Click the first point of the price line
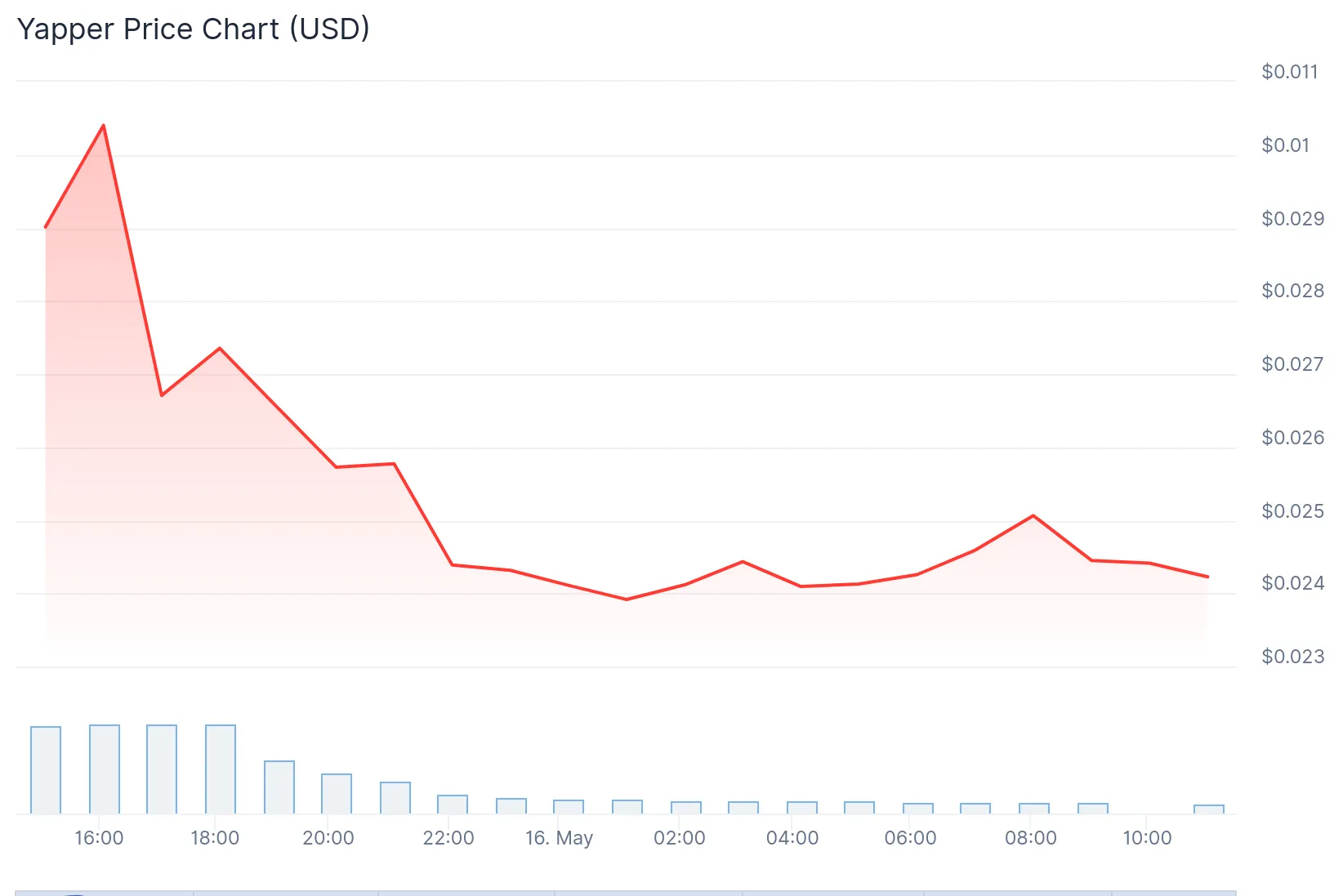The height and width of the screenshot is (896, 1343). 46,227
